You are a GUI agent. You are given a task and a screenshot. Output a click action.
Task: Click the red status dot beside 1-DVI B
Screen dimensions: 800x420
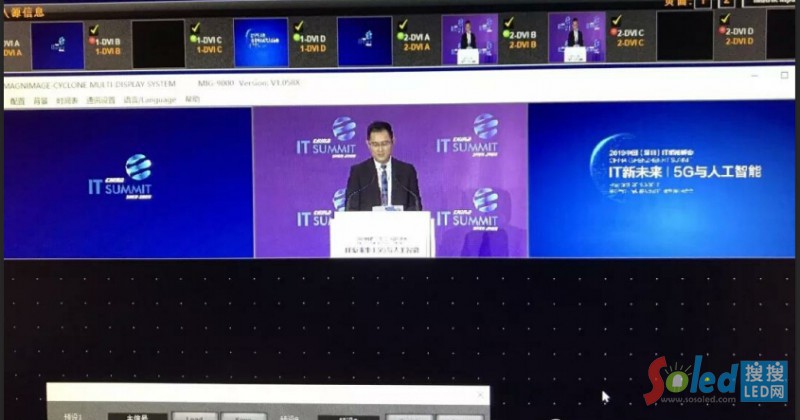pyautogui.click(x=94, y=39)
